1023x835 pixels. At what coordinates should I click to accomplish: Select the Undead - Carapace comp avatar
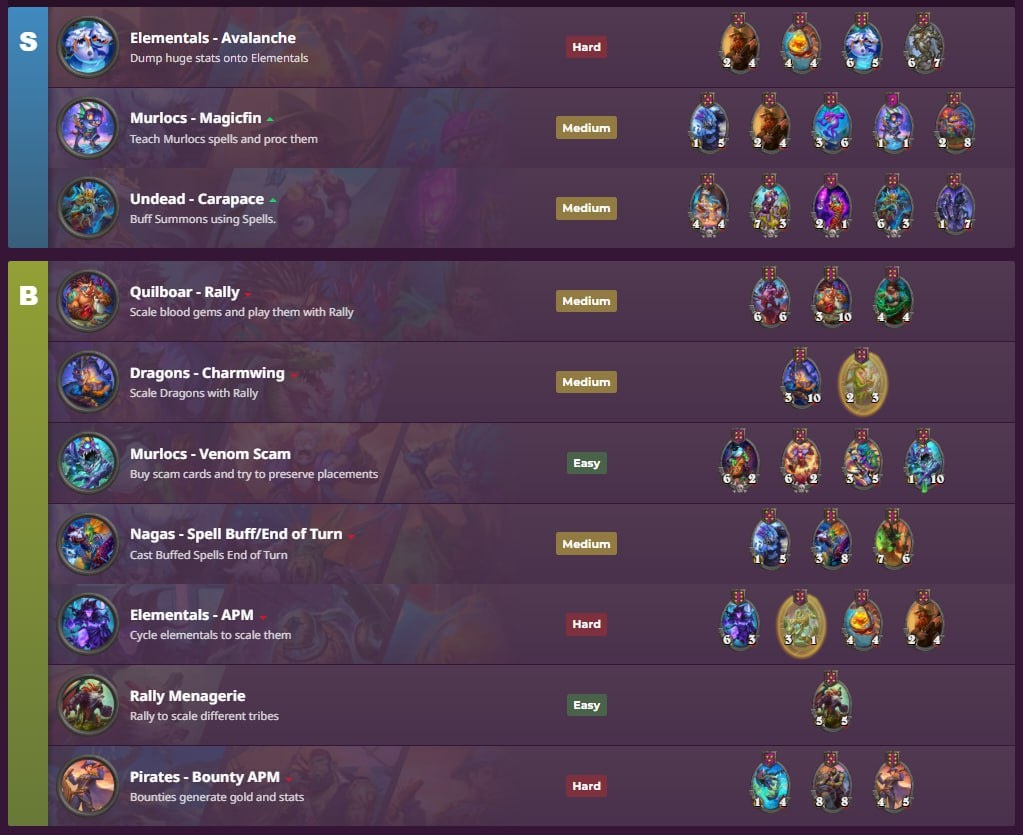pos(87,208)
